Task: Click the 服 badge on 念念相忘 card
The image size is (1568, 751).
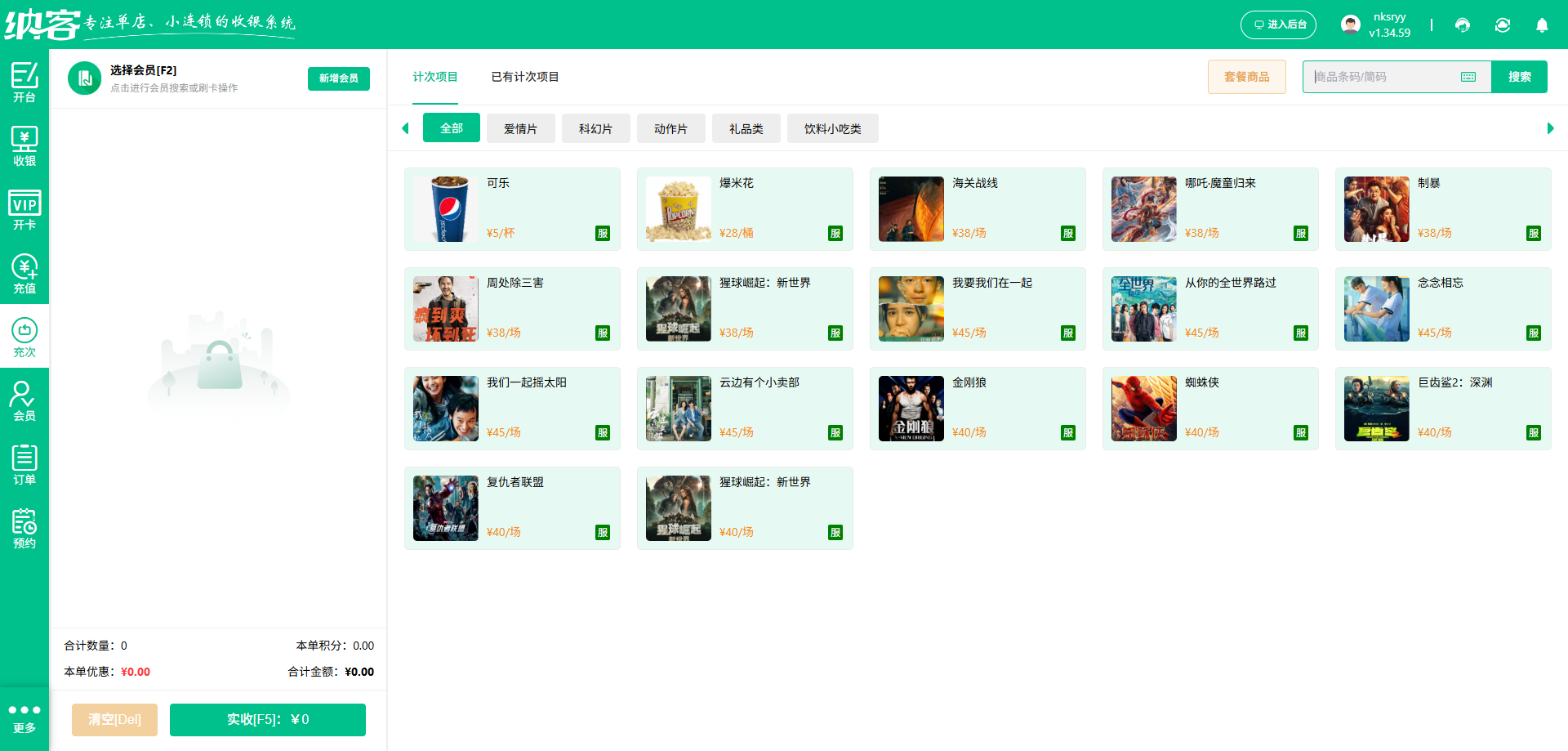Action: tap(1534, 333)
